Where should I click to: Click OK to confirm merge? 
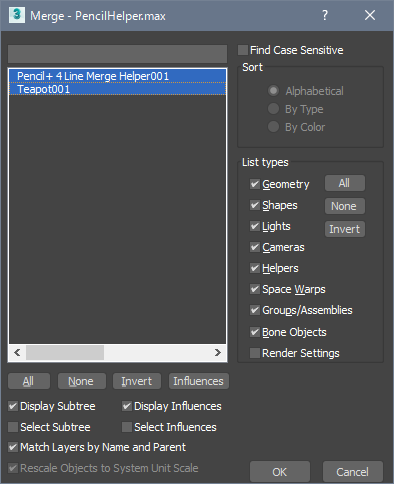point(280,472)
